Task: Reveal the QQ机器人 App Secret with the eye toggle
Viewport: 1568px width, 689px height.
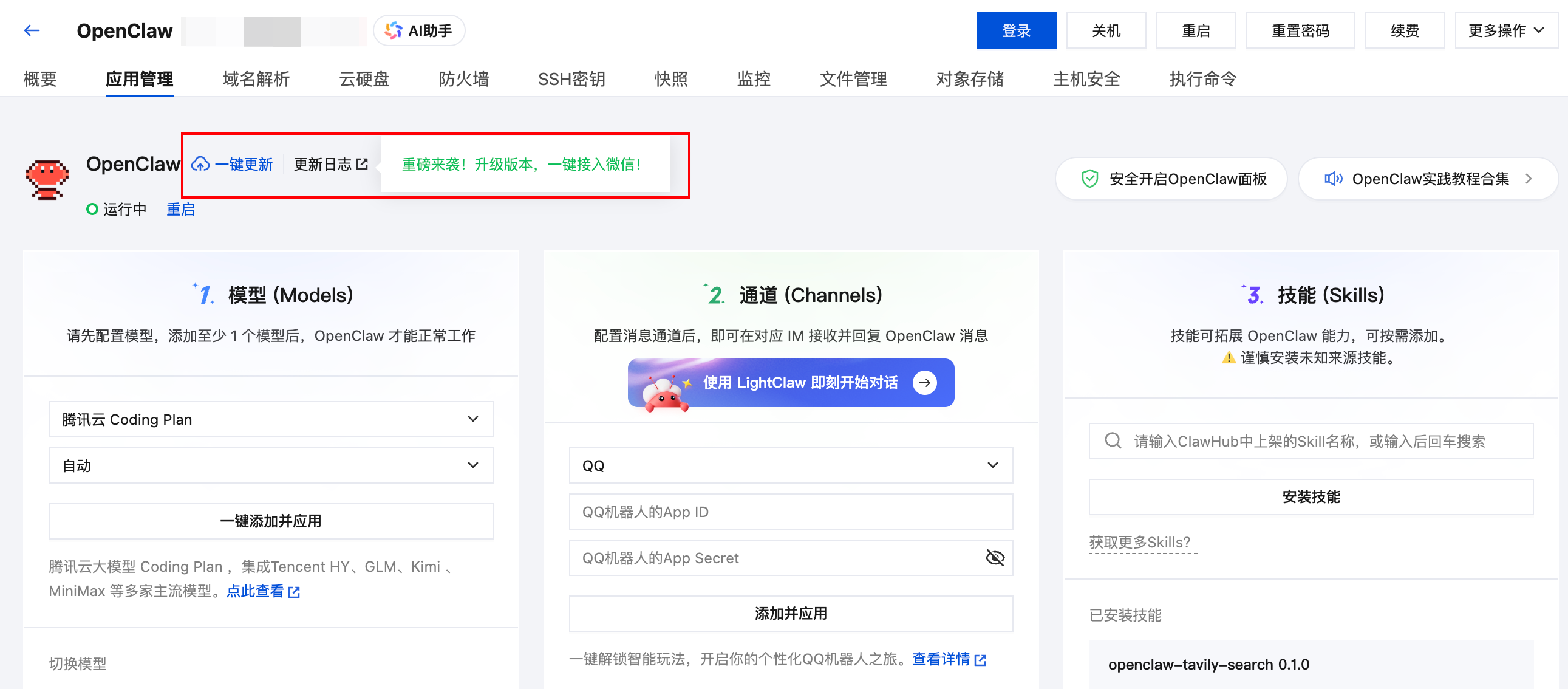Action: (995, 557)
